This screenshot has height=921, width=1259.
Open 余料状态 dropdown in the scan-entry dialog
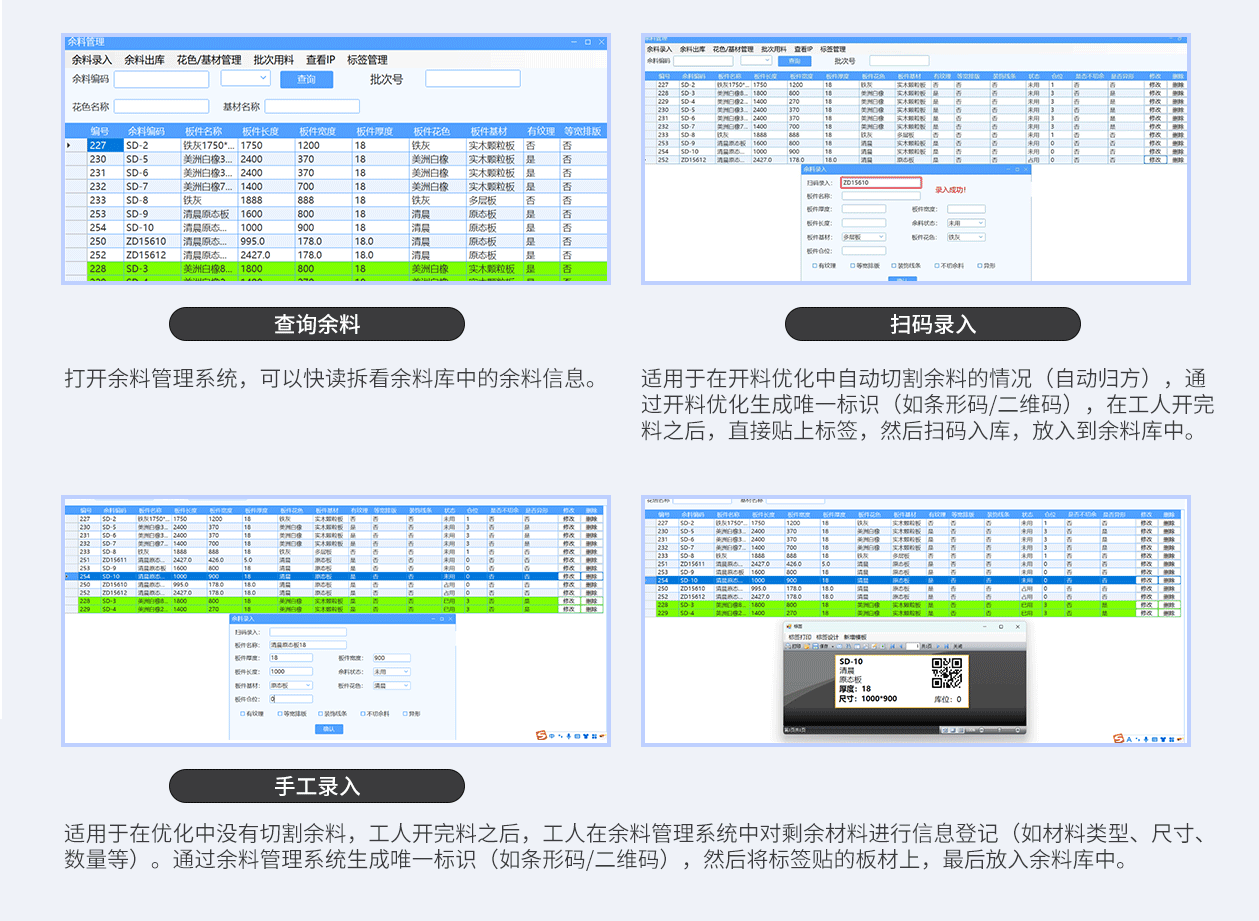(x=966, y=223)
